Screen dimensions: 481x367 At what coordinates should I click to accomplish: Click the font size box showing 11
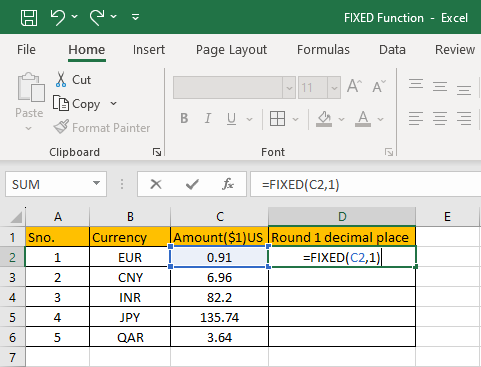point(313,88)
